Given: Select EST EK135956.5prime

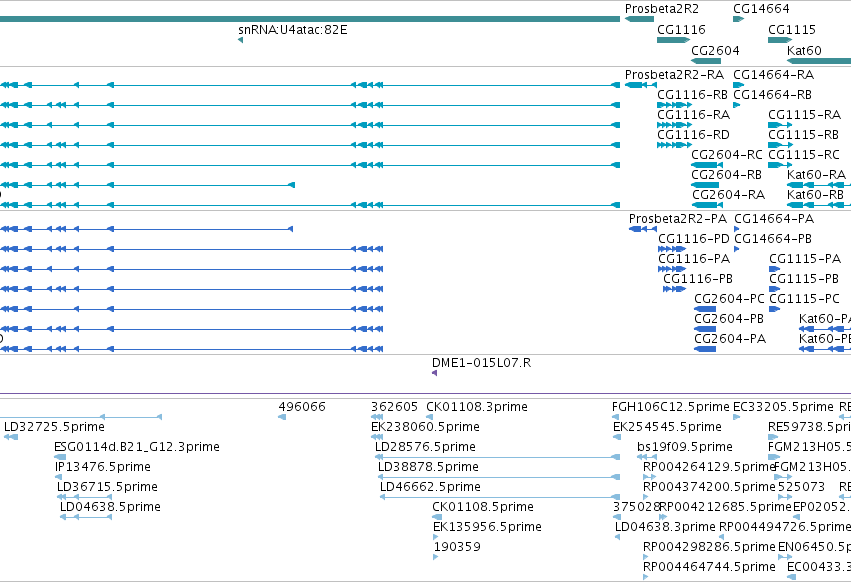Looking at the screenshot, I should pyautogui.click(x=435, y=537).
